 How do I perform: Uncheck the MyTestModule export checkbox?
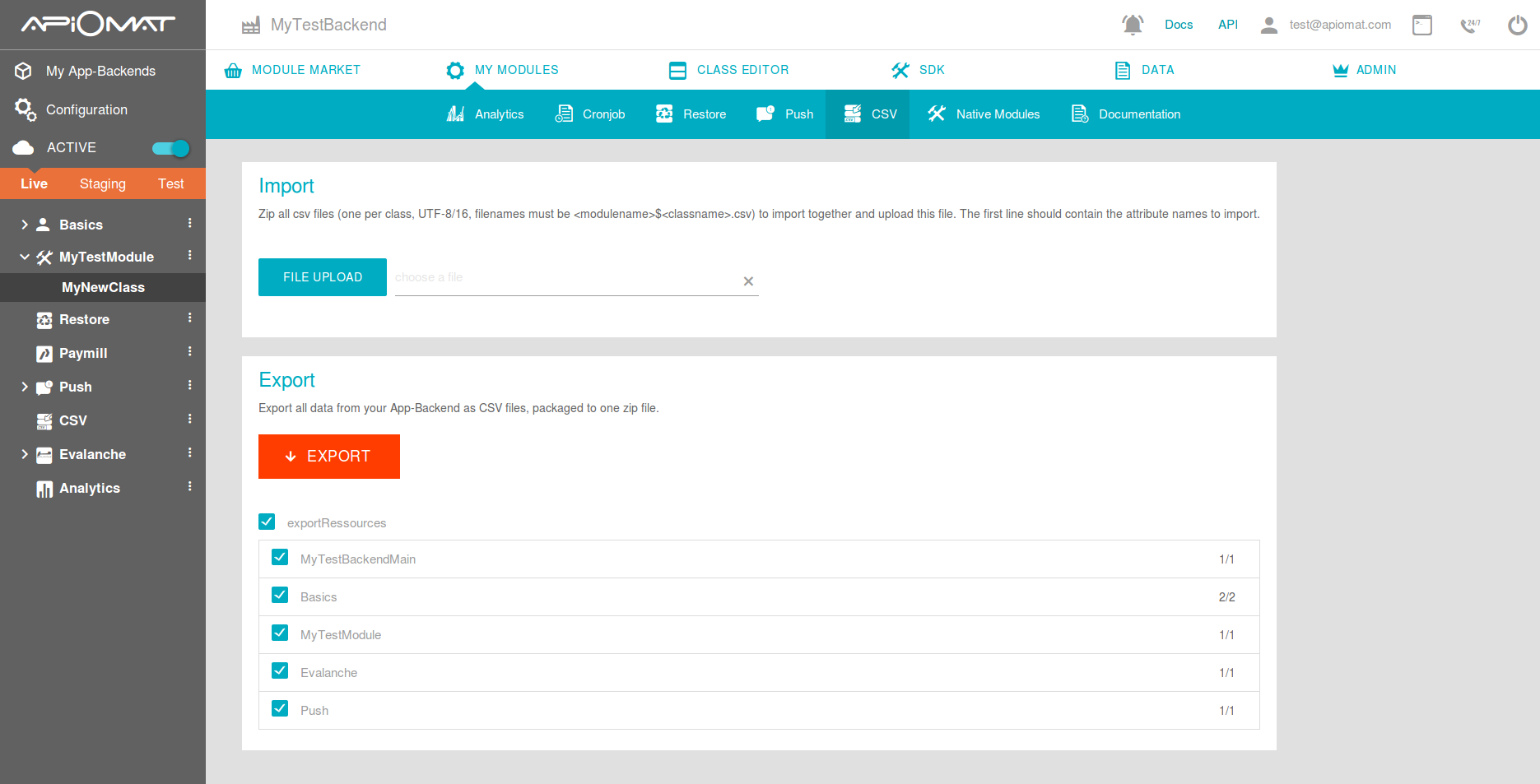pyautogui.click(x=280, y=633)
